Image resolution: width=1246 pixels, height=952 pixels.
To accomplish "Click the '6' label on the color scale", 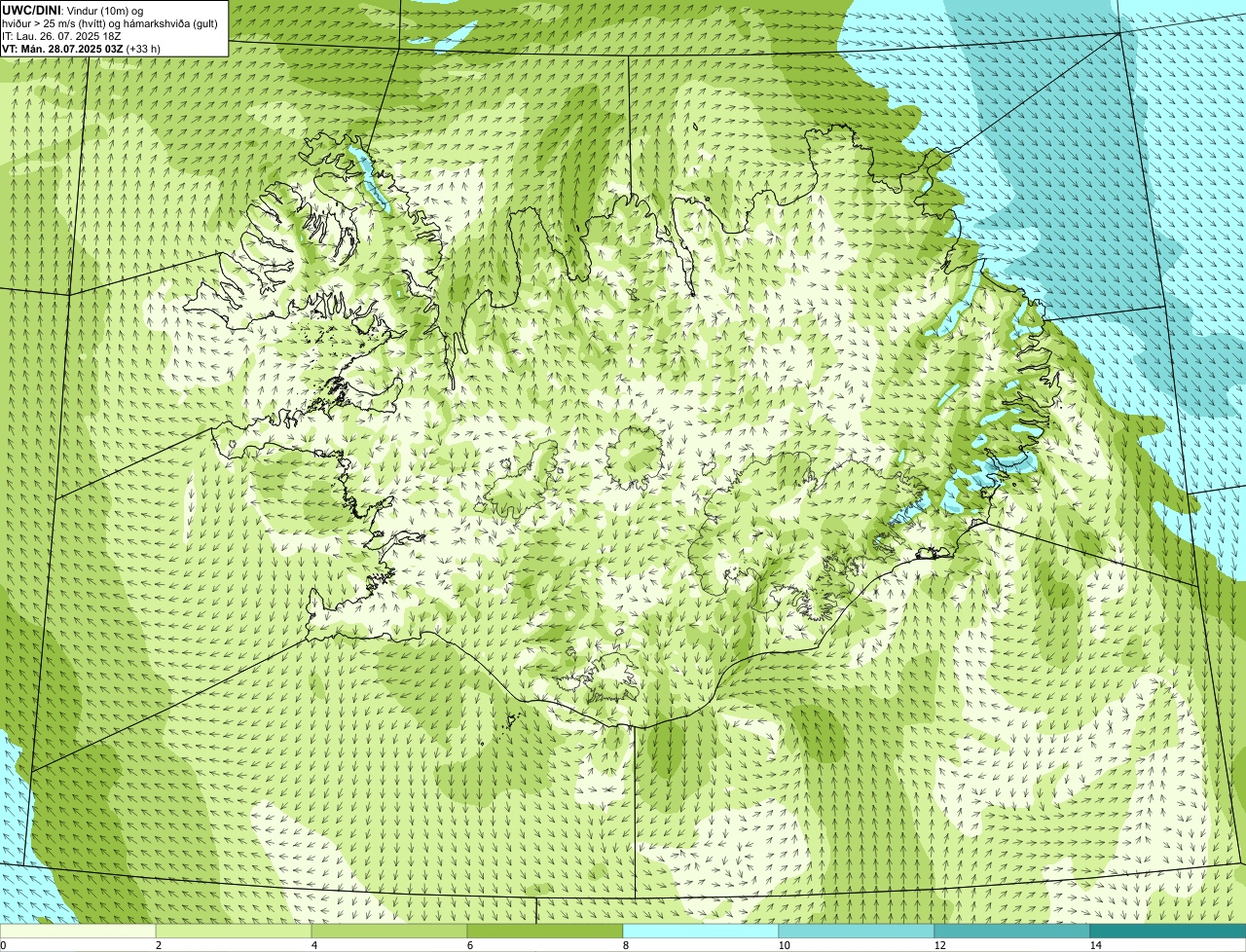I will pos(470,945).
